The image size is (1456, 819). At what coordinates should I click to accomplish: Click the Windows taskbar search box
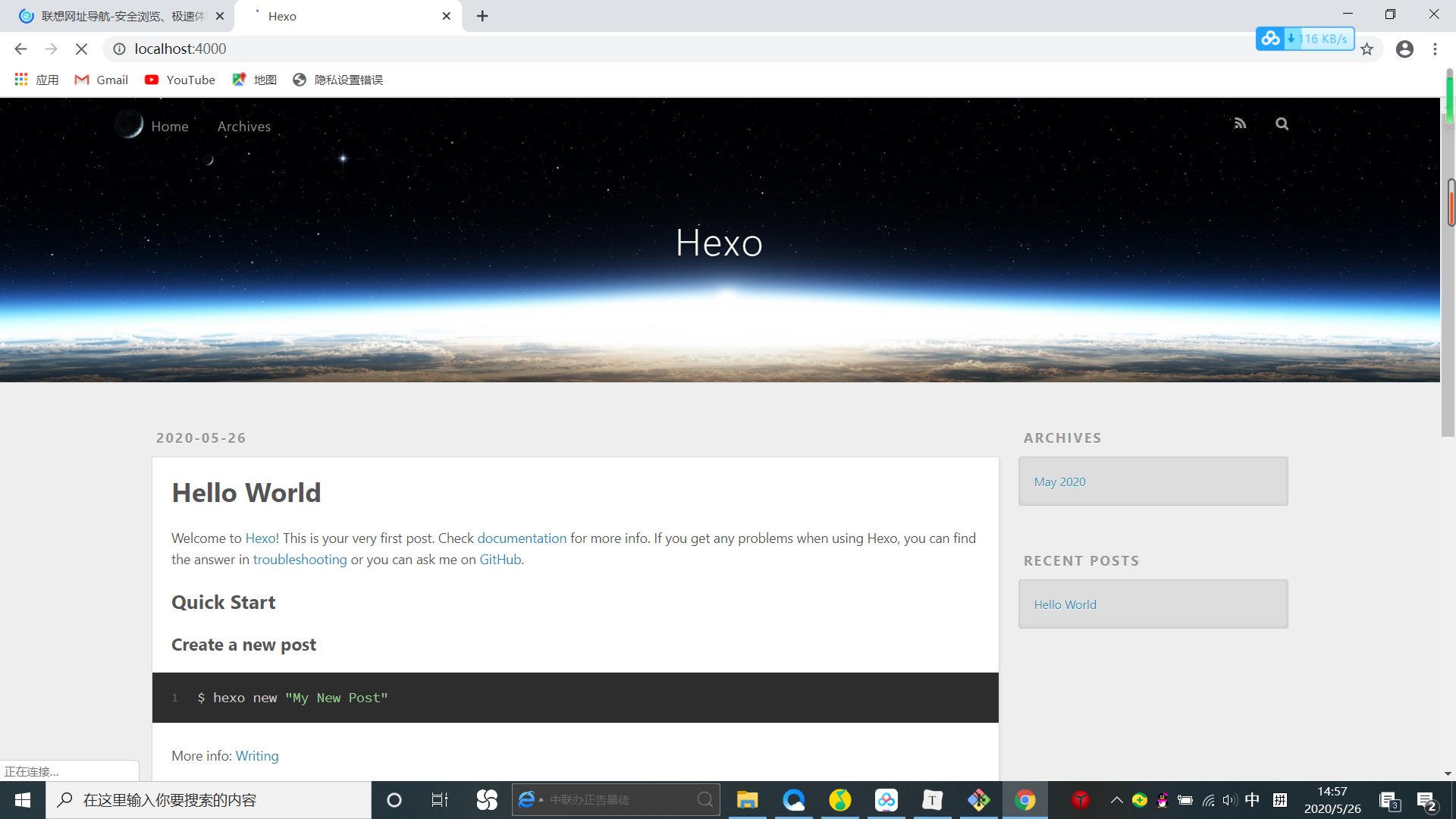pos(209,800)
